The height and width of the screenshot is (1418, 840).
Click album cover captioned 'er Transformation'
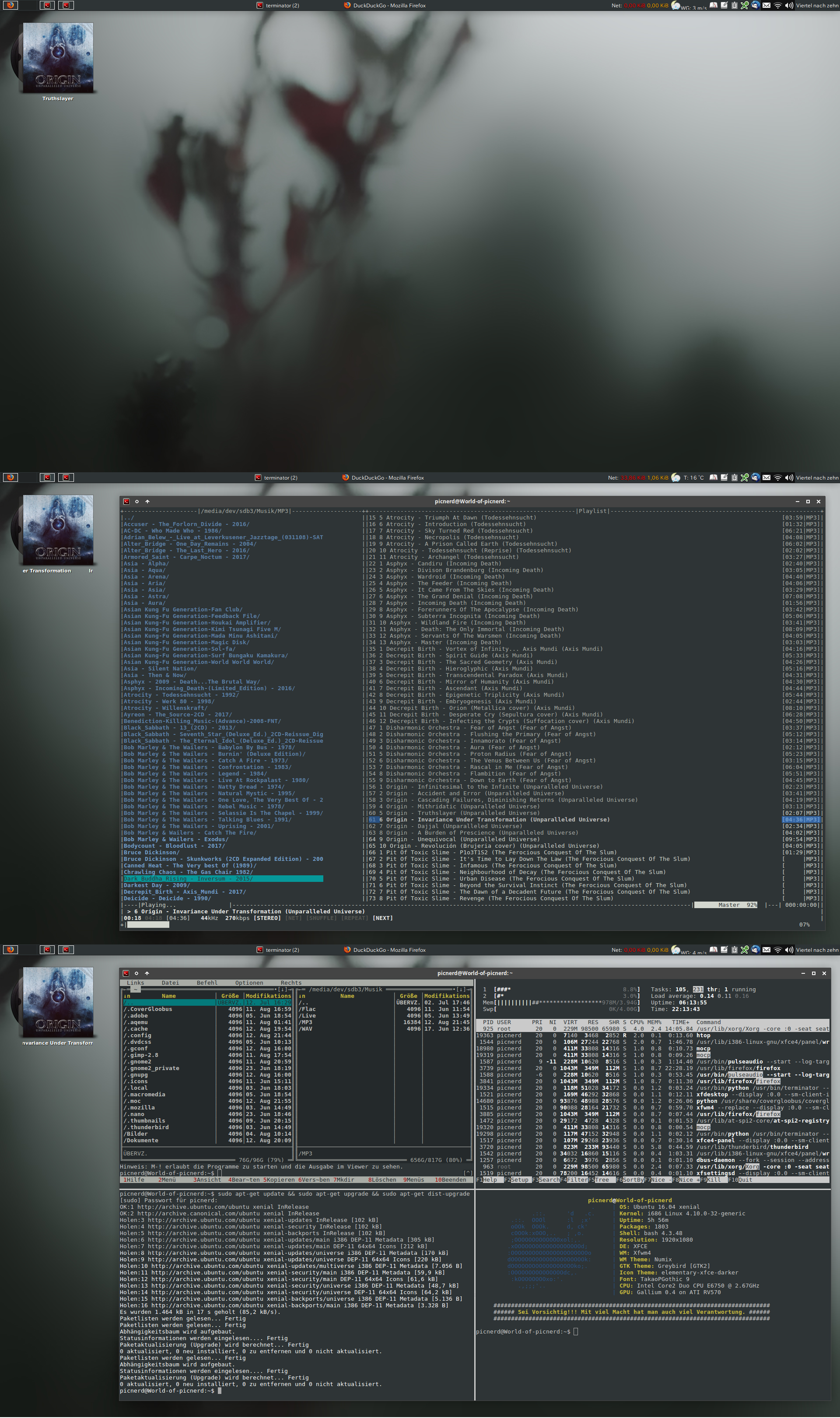(x=58, y=530)
